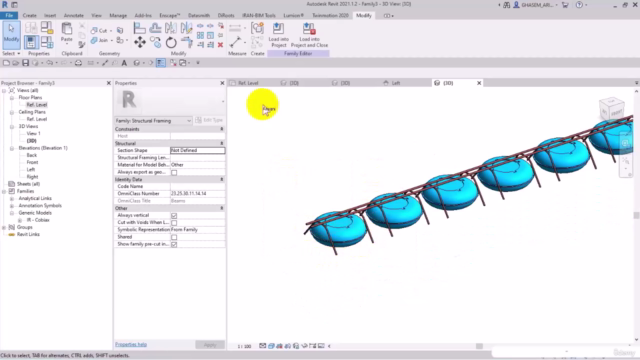Image resolution: width=640 pixels, height=360 pixels.
Task: Expand Analytical Links under Families
Action: 12,198
